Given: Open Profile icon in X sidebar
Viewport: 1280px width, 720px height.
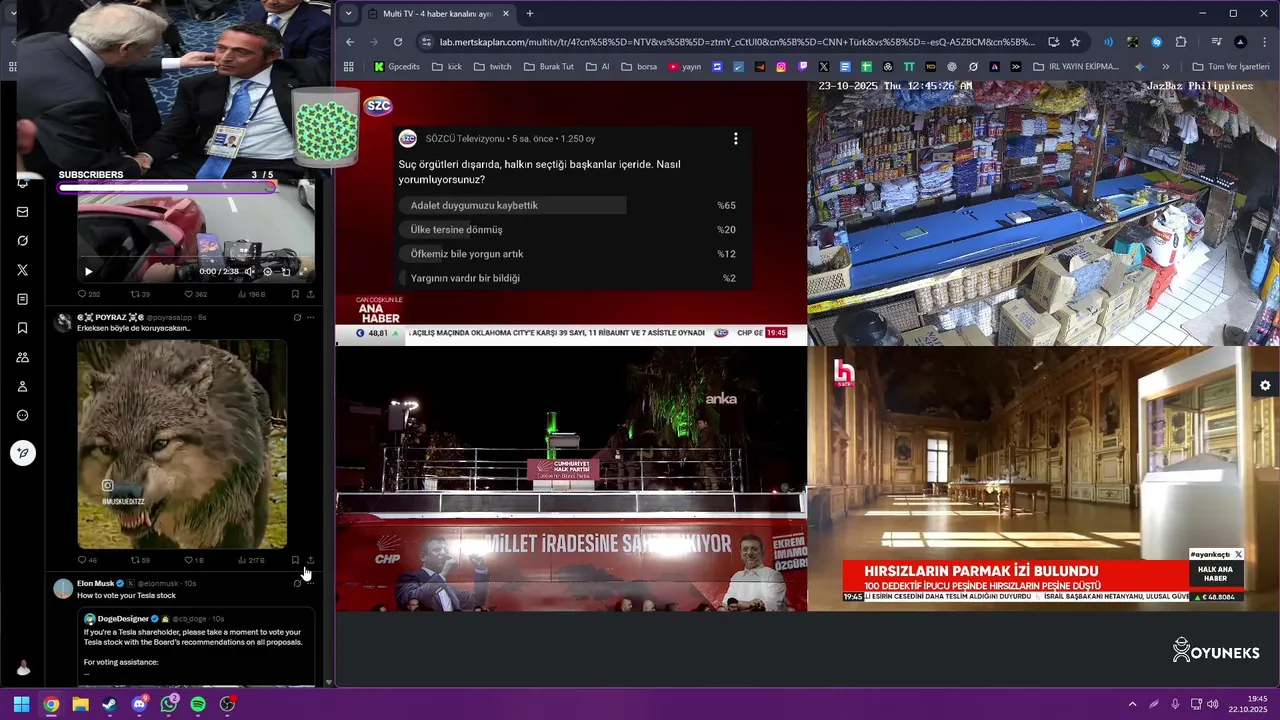Looking at the screenshot, I should pos(22,386).
